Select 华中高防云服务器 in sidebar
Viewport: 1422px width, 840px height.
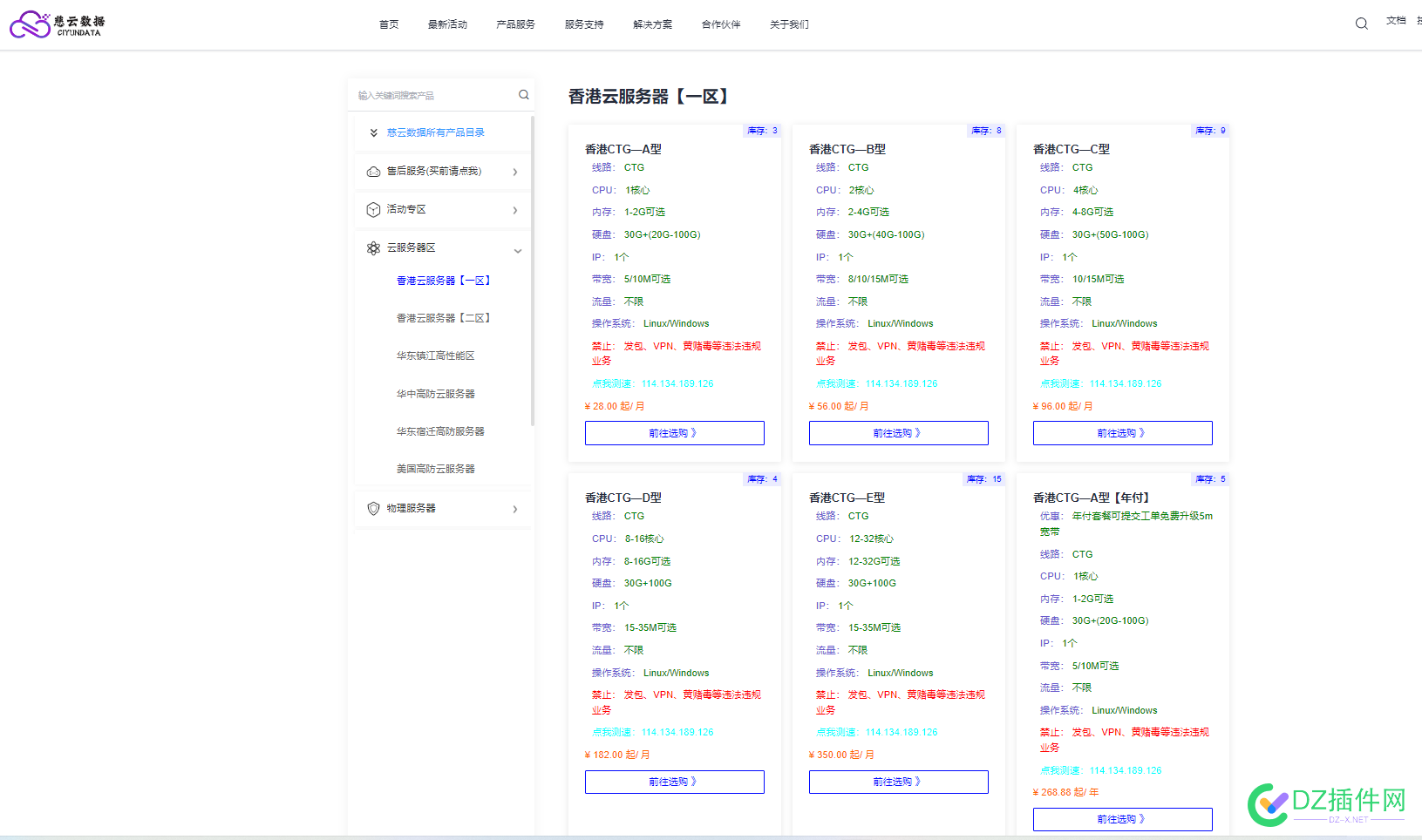click(436, 394)
